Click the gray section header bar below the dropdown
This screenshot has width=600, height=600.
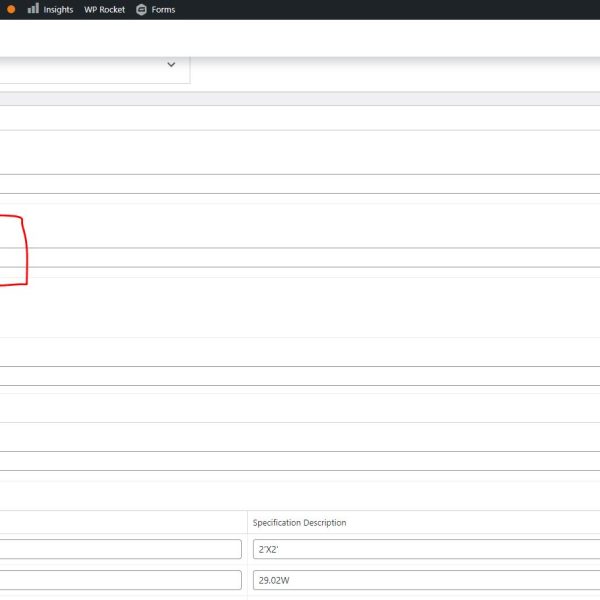tap(300, 98)
